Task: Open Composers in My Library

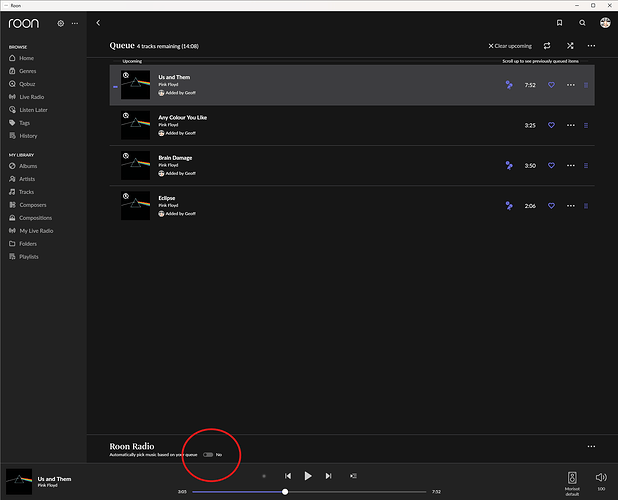Action: click(x=28, y=205)
